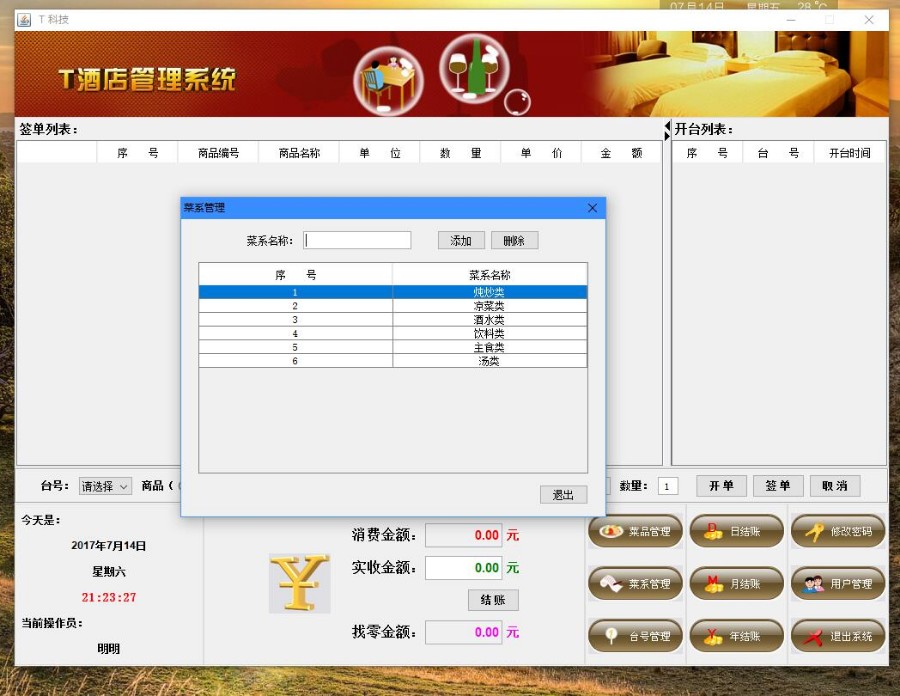The height and width of the screenshot is (696, 900).
Task: Click 金额 column header
Action: (x=621, y=153)
